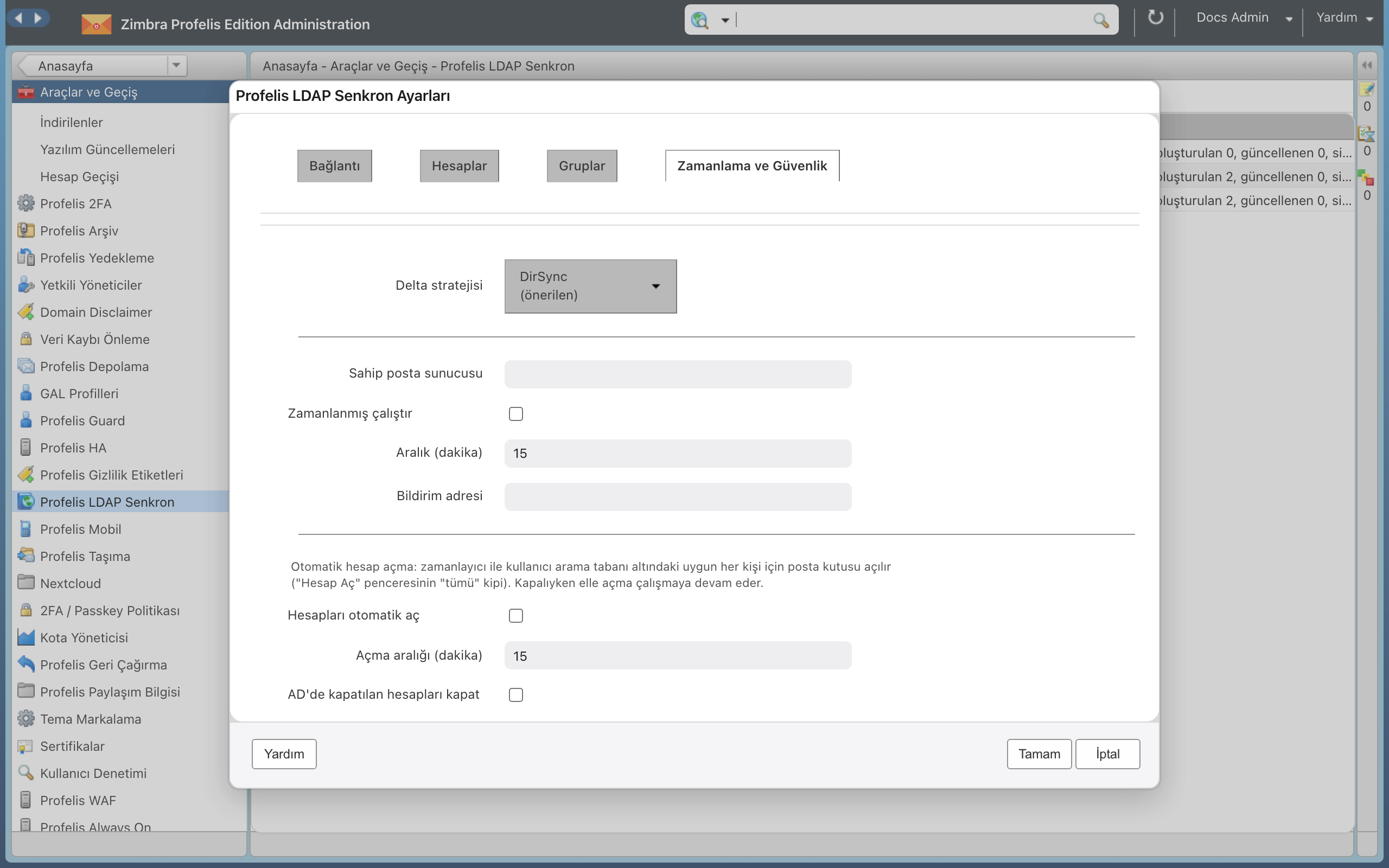Switch to the Hesaplar tab
The height and width of the screenshot is (868, 1389).
[459, 166]
